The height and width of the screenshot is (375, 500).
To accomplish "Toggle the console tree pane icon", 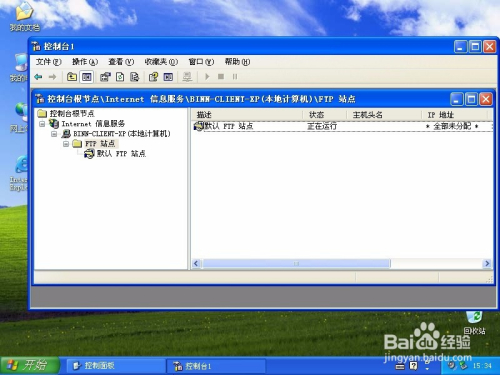I will [x=87, y=77].
